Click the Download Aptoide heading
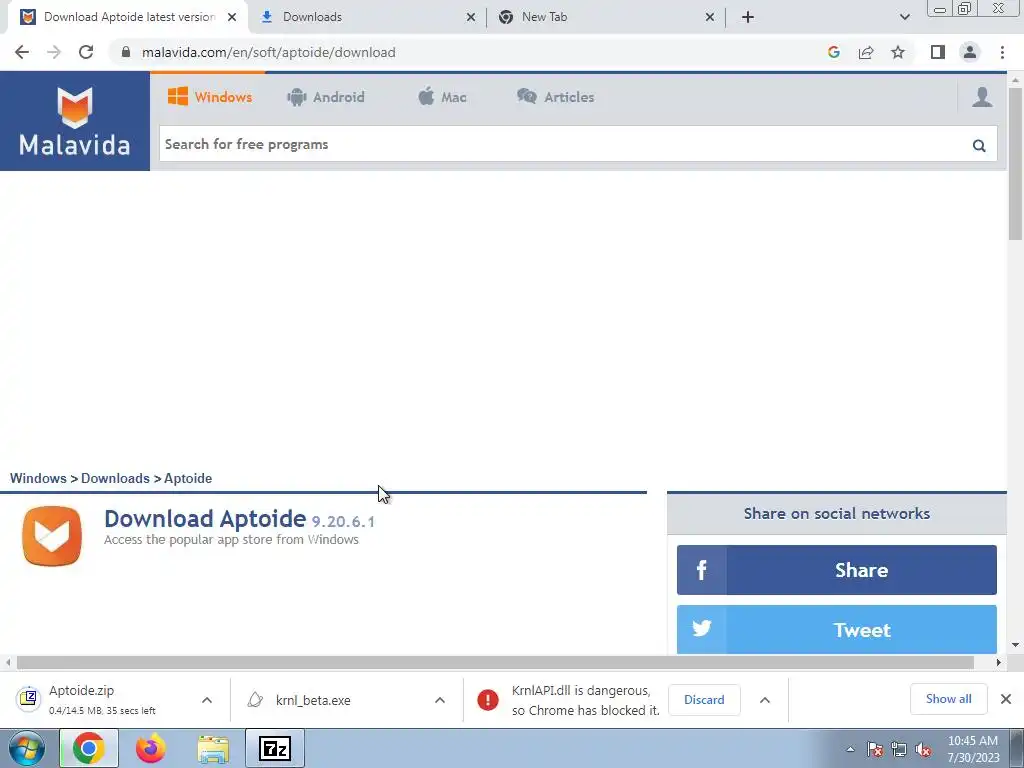This screenshot has height=768, width=1024. pyautogui.click(x=205, y=519)
